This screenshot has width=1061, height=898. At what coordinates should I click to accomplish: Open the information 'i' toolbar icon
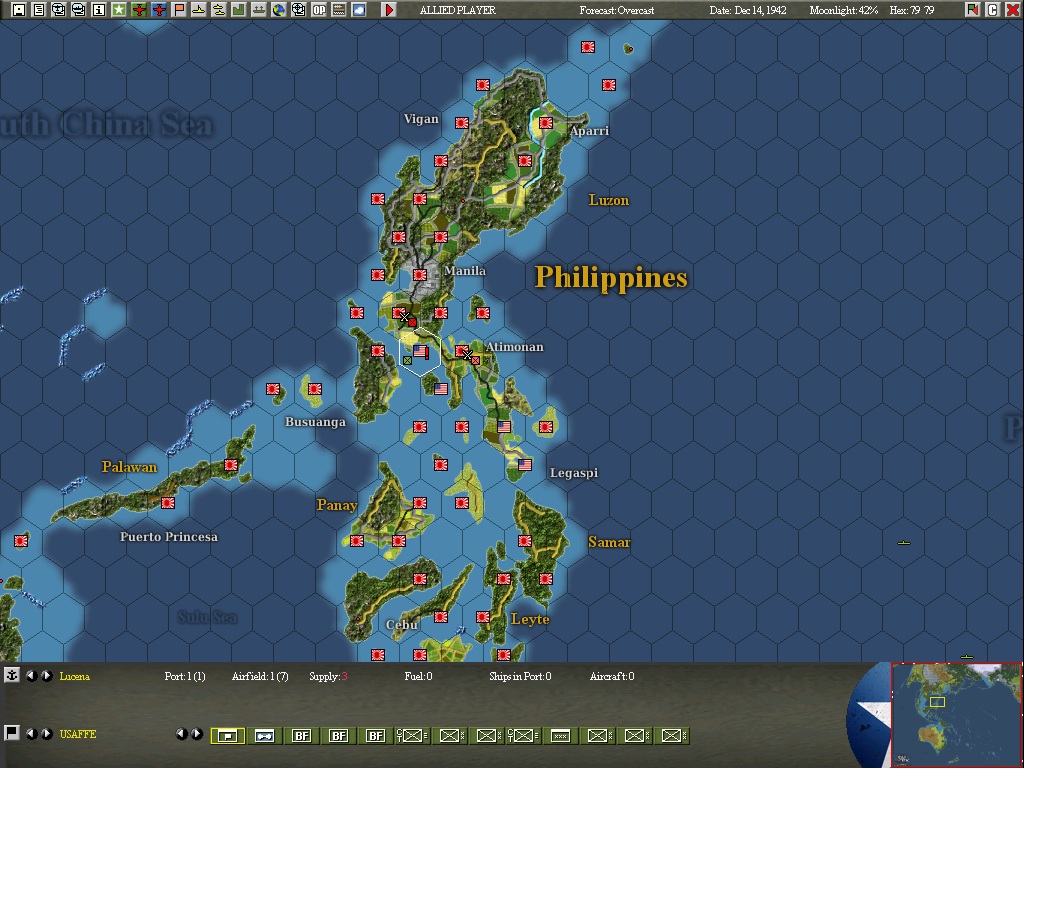tap(99, 9)
